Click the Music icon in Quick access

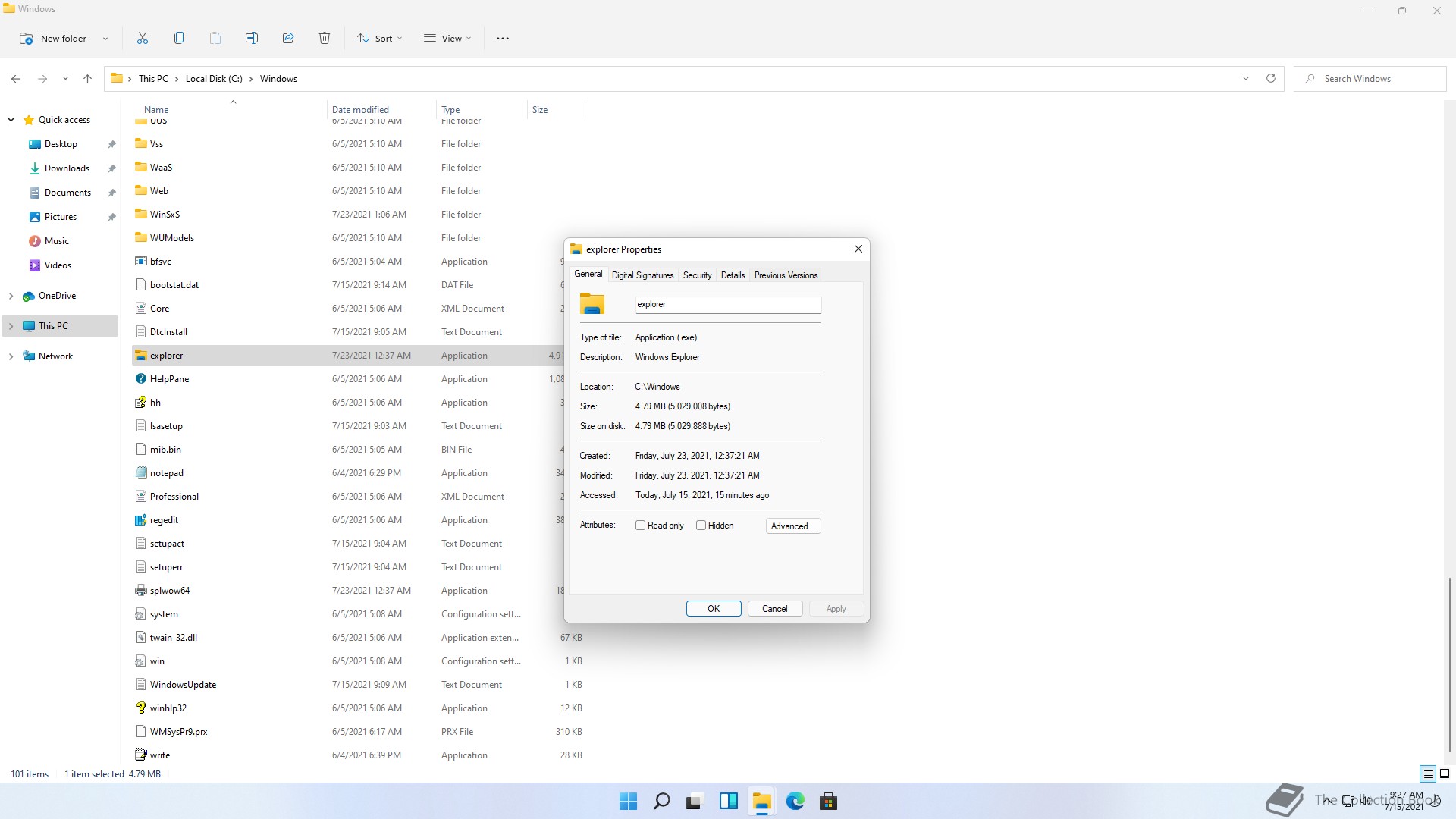pos(34,241)
